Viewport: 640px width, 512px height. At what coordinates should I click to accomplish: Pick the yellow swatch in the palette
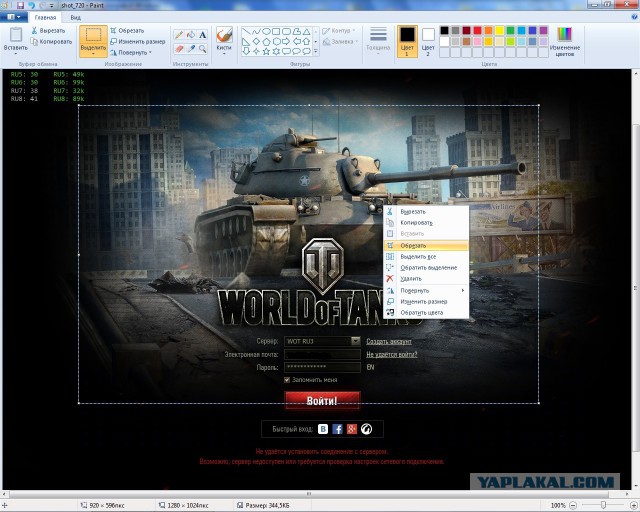tap(499, 30)
